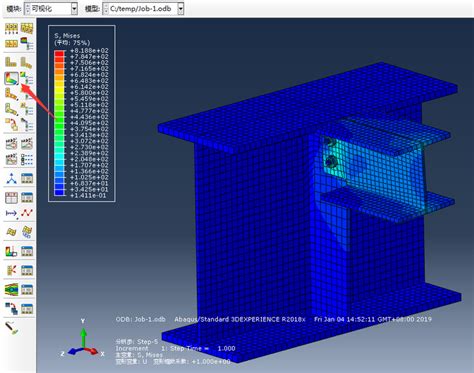Screen dimensions: 474x373
Task: Open Coordinate System Manager
Action: (x=27, y=178)
